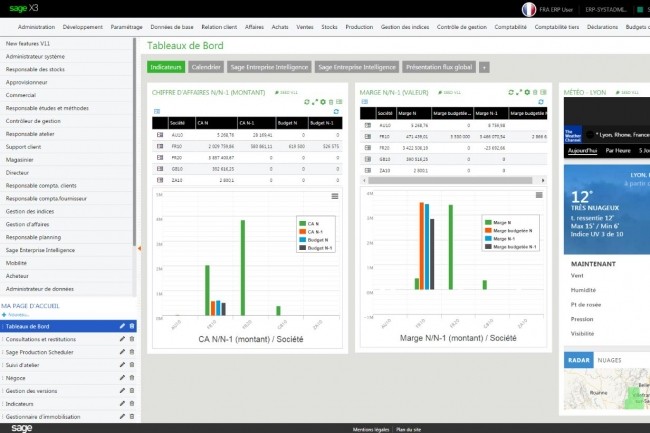Delete the Indicateurs page
The image size is (650, 433).
coord(132,404)
